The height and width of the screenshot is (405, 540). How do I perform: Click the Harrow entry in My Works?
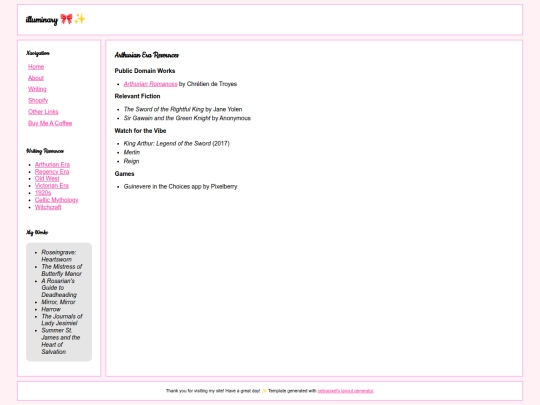tap(51, 309)
